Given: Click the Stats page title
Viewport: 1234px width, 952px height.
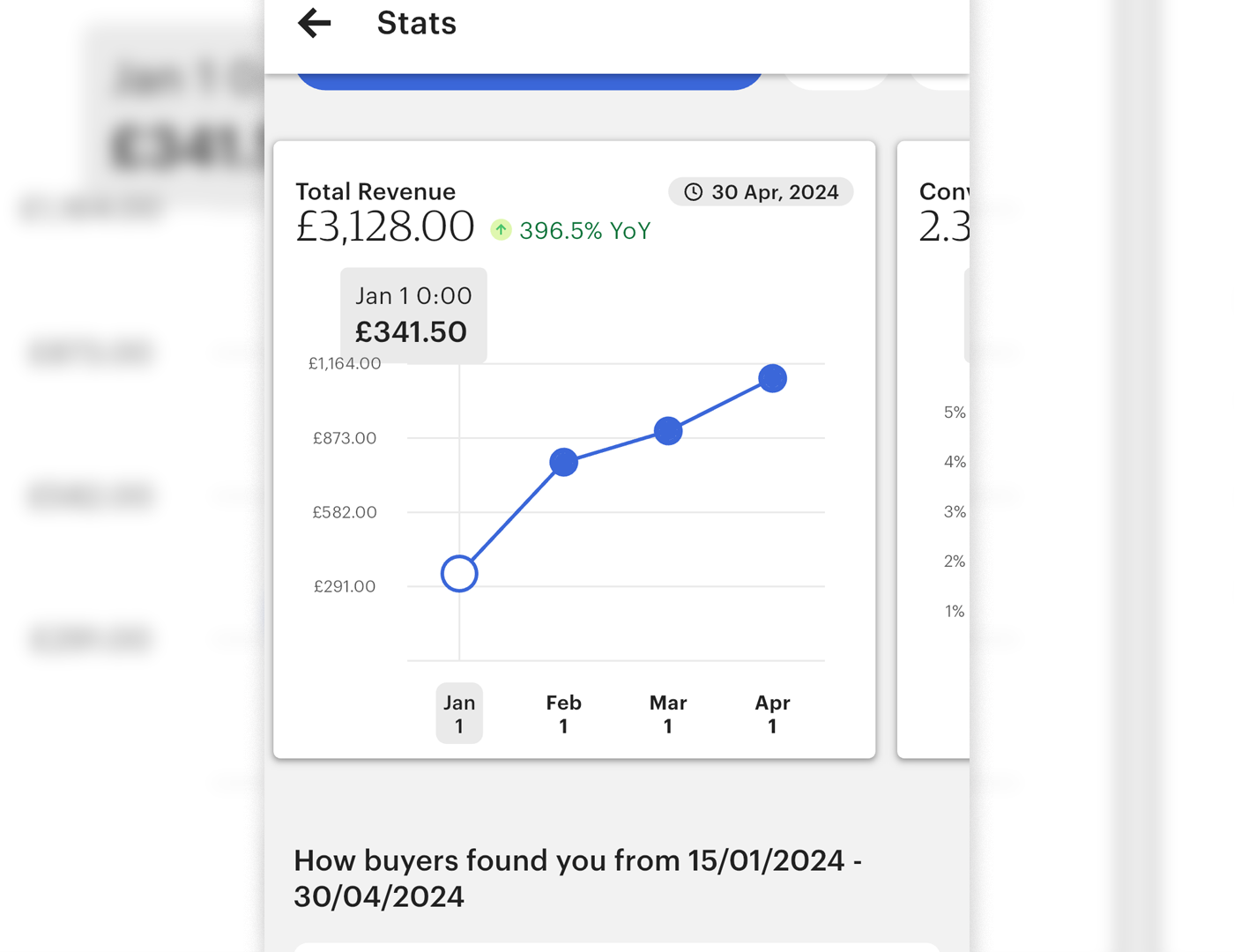Looking at the screenshot, I should [x=417, y=23].
